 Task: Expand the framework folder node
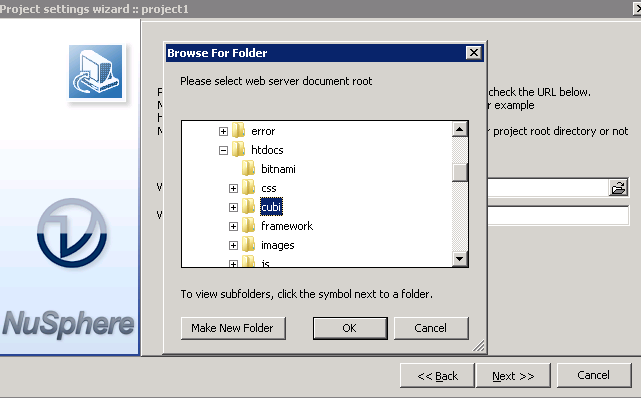233,226
